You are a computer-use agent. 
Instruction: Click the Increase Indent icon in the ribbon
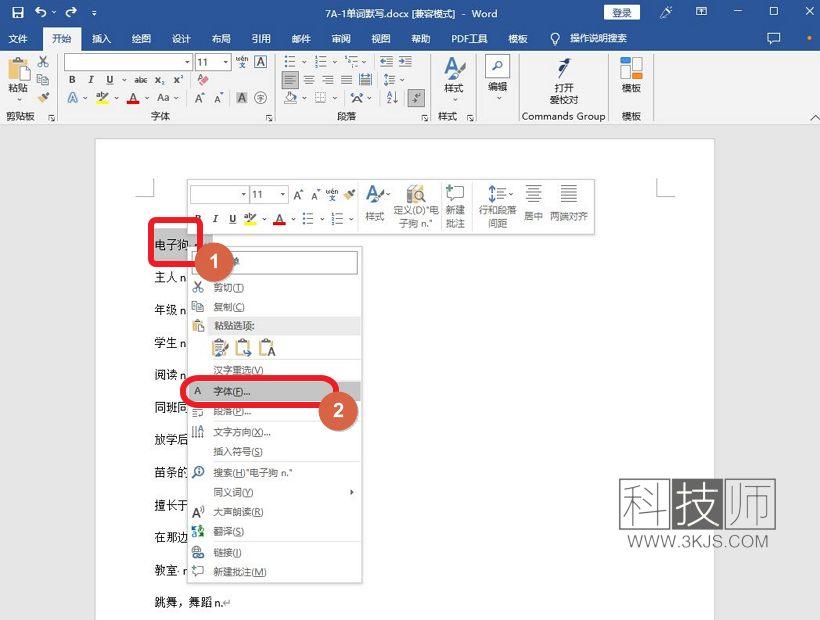[x=405, y=62]
